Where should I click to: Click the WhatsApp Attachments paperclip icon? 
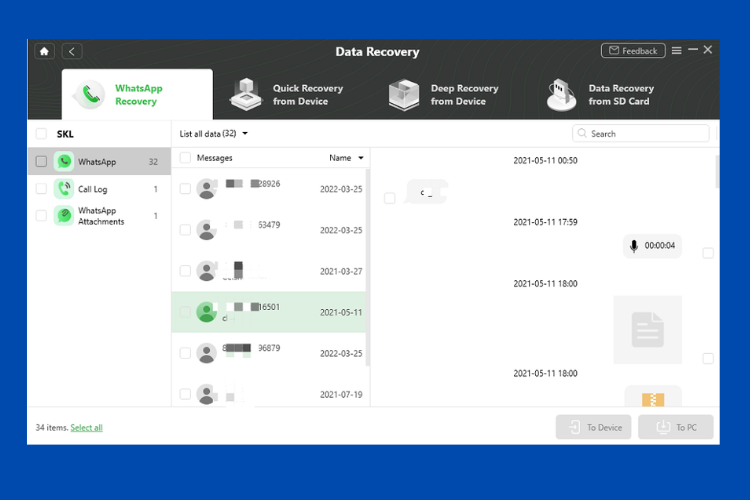[64, 215]
